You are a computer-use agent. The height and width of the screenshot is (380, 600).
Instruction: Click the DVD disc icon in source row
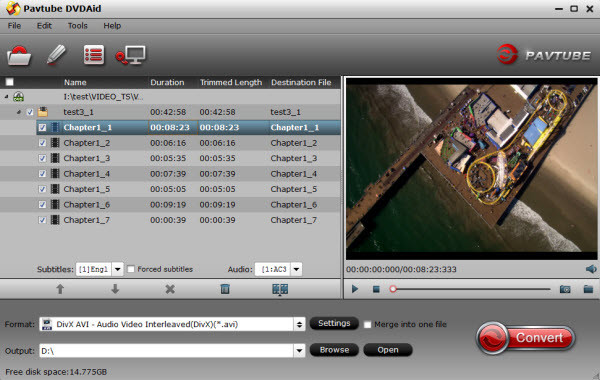(18, 96)
